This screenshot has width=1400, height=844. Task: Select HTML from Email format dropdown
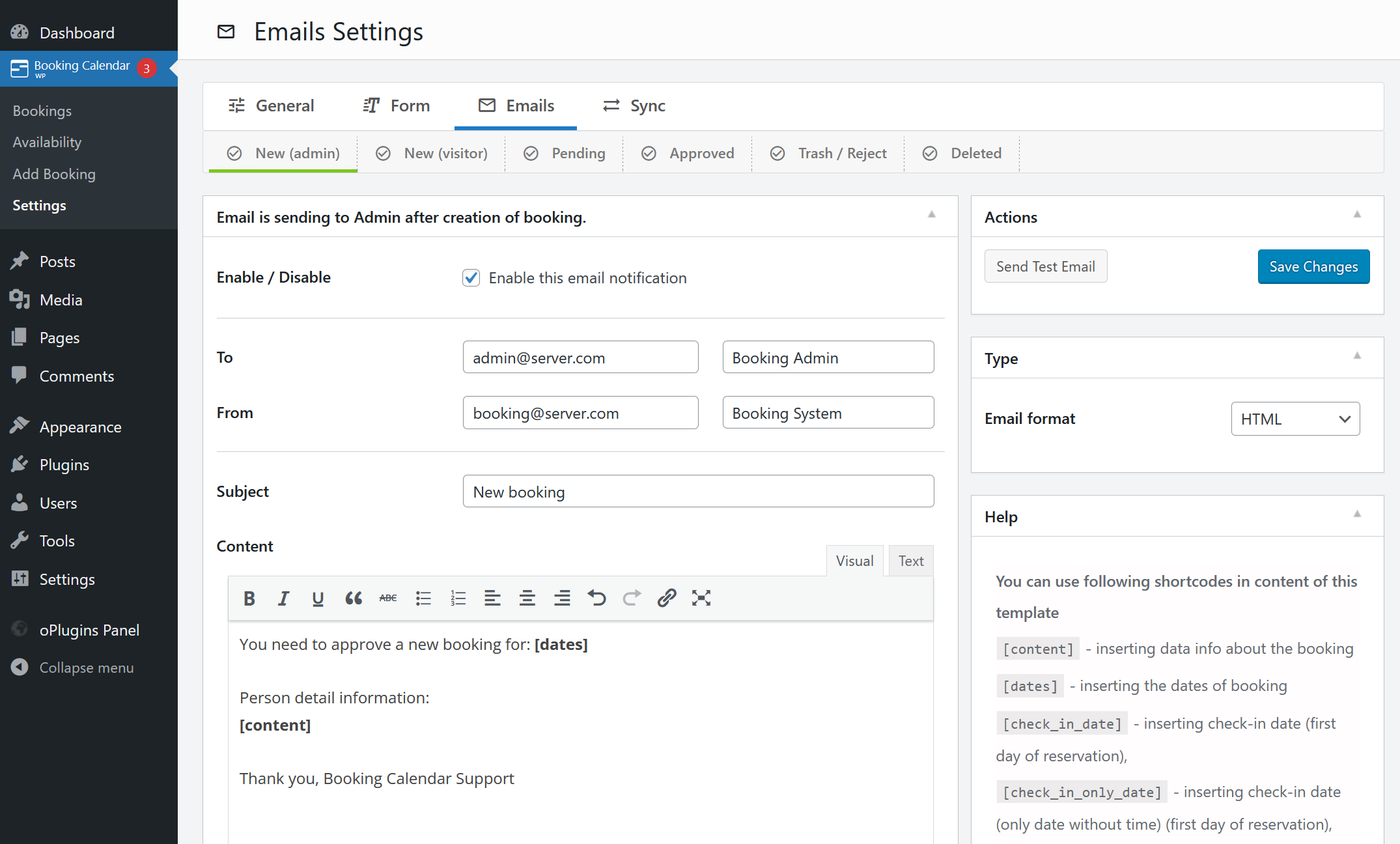point(1296,418)
